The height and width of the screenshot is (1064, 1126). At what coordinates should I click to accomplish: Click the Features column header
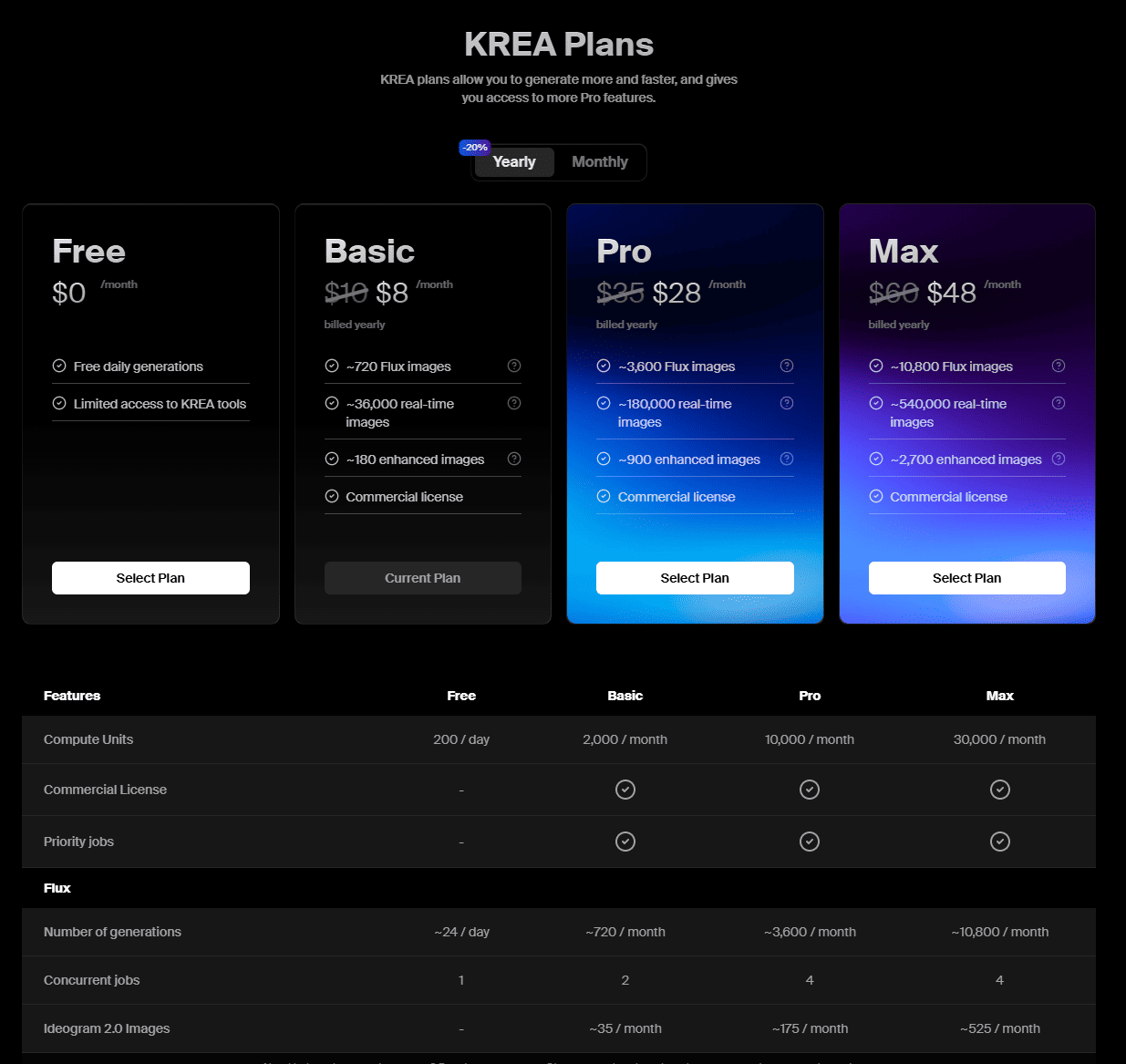coord(72,696)
